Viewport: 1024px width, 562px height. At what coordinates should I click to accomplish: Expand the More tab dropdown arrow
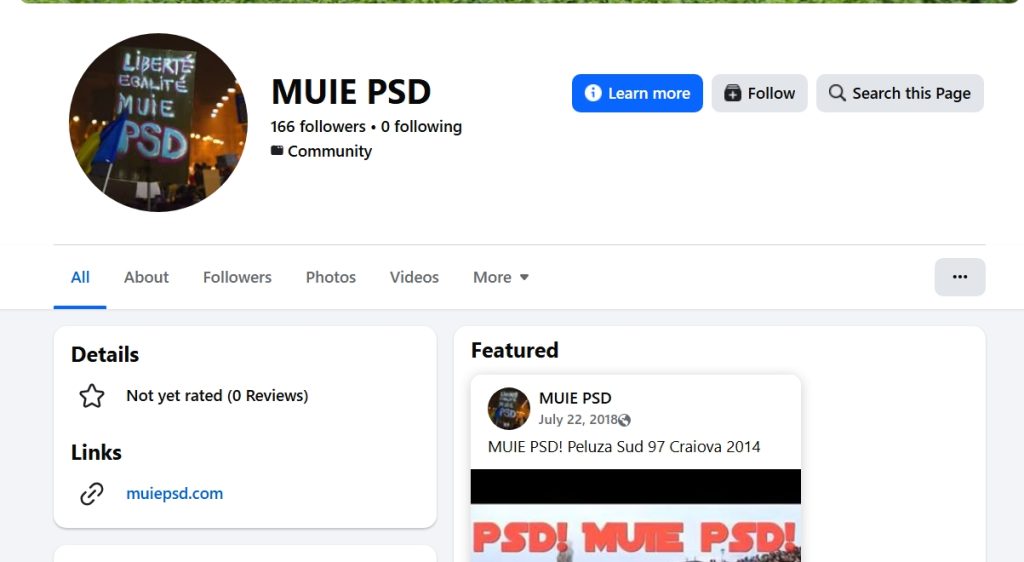(524, 277)
